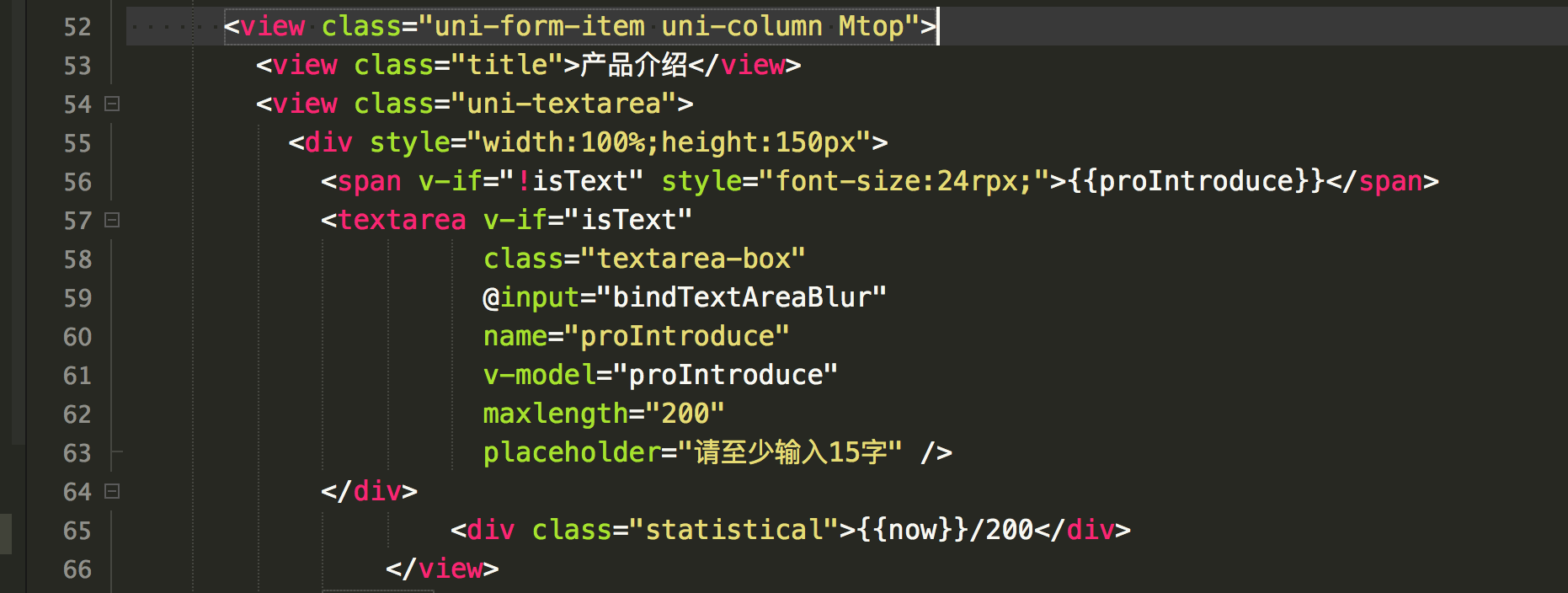Click line number 52 in the gutter
Image resolution: width=1568 pixels, height=593 pixels.
point(77,27)
